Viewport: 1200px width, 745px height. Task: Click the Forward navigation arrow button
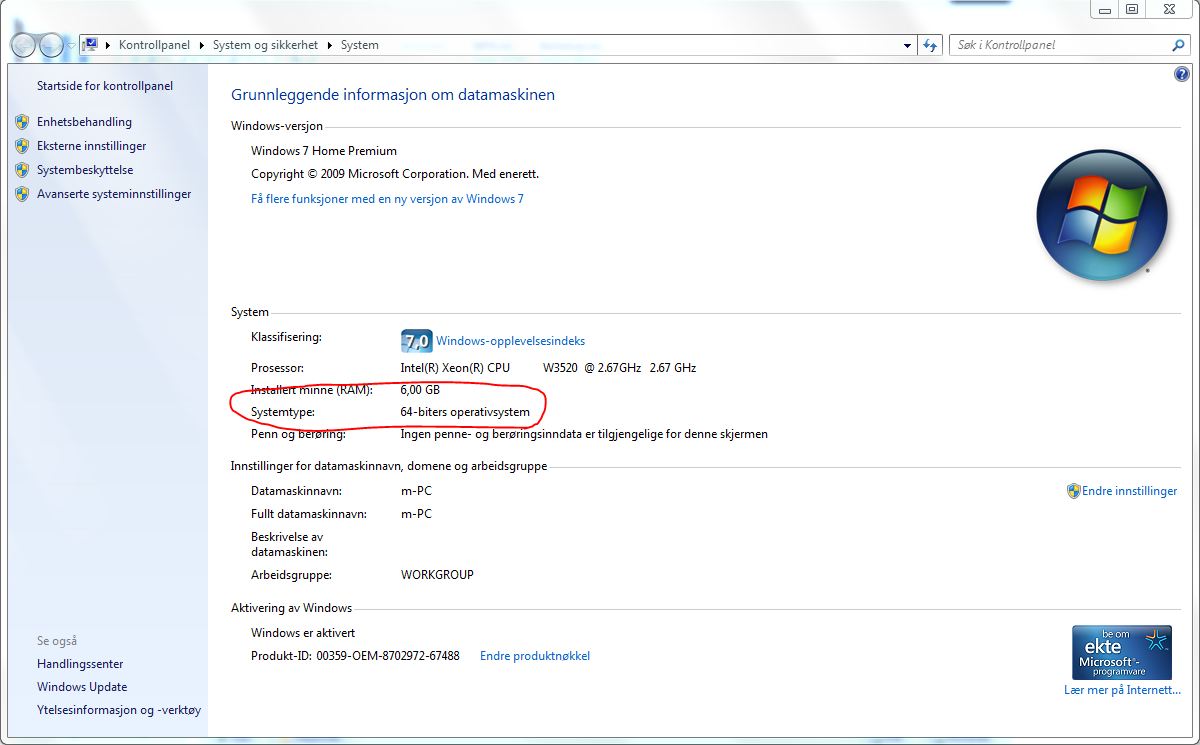pyautogui.click(x=50, y=45)
